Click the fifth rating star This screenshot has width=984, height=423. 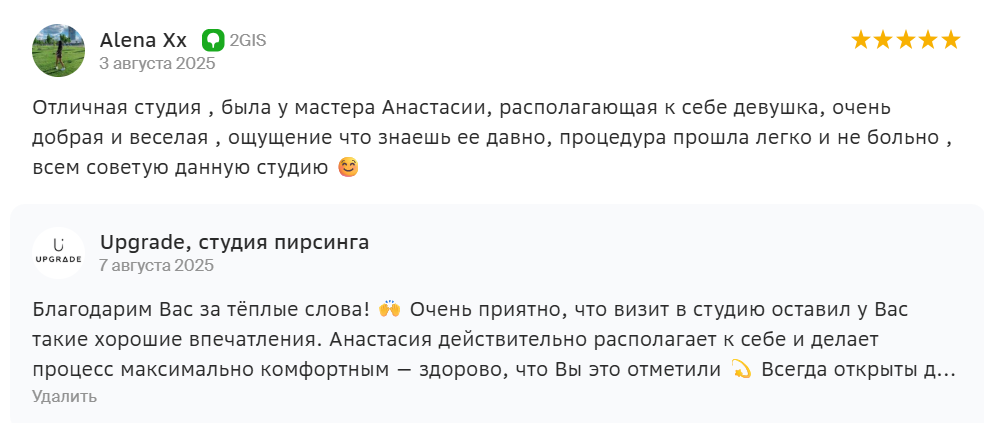pyautogui.click(x=951, y=40)
